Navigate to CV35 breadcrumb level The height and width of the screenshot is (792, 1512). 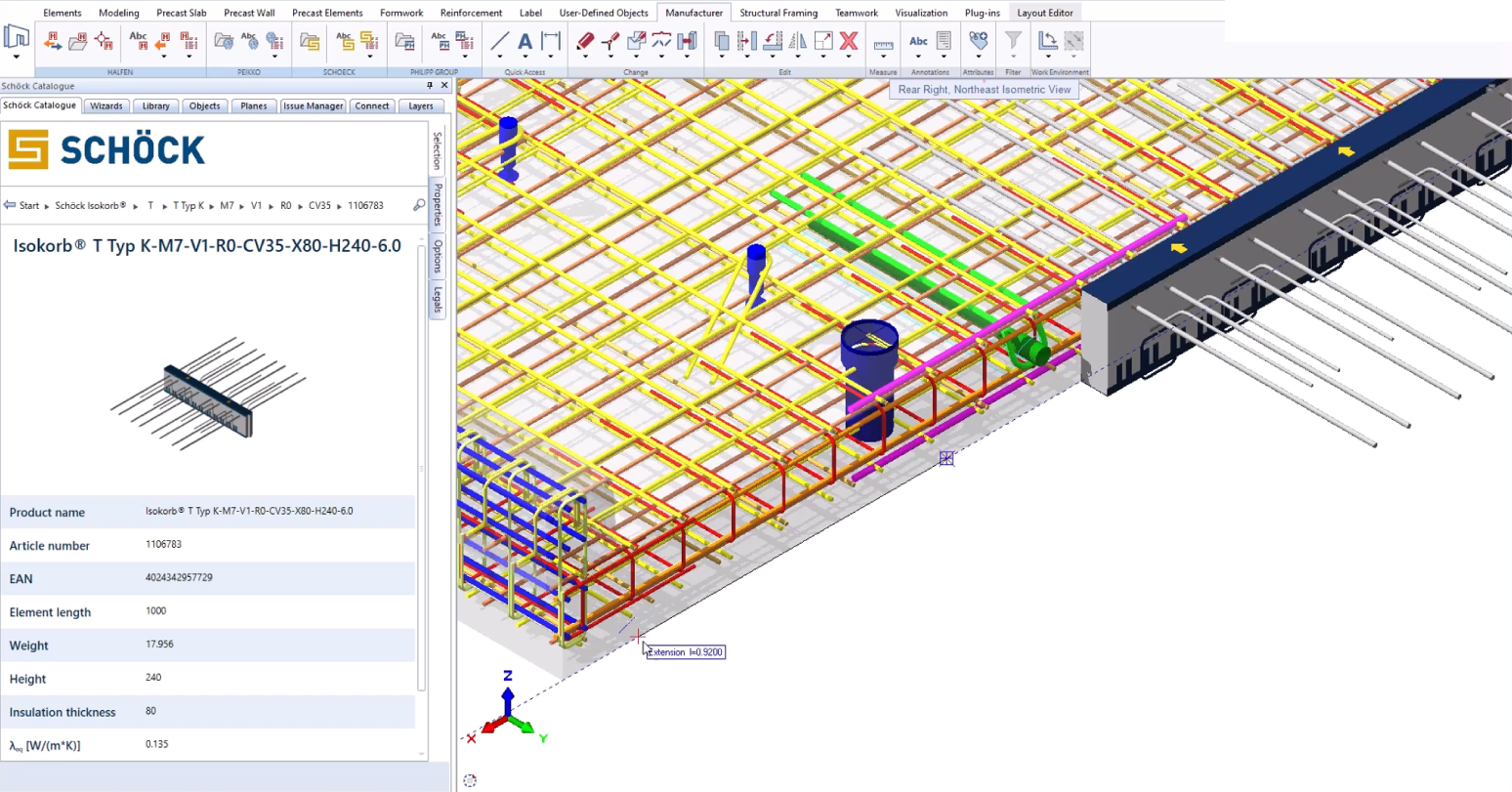(x=319, y=206)
